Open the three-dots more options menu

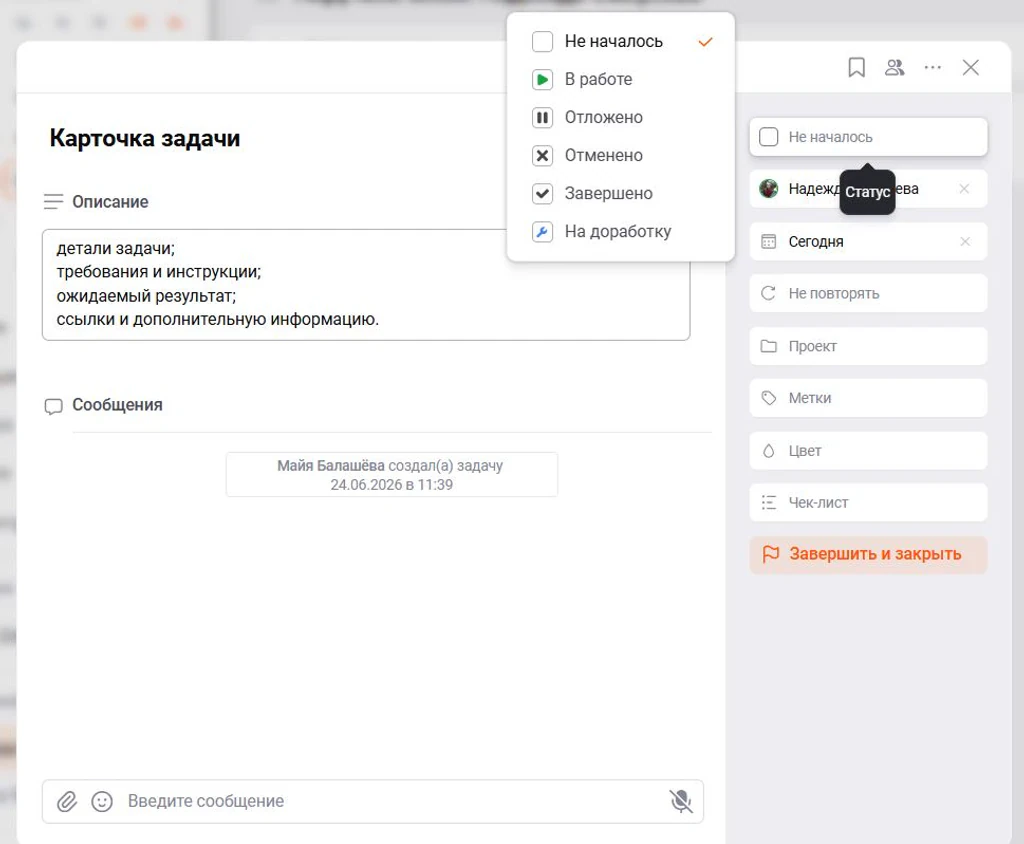(933, 67)
